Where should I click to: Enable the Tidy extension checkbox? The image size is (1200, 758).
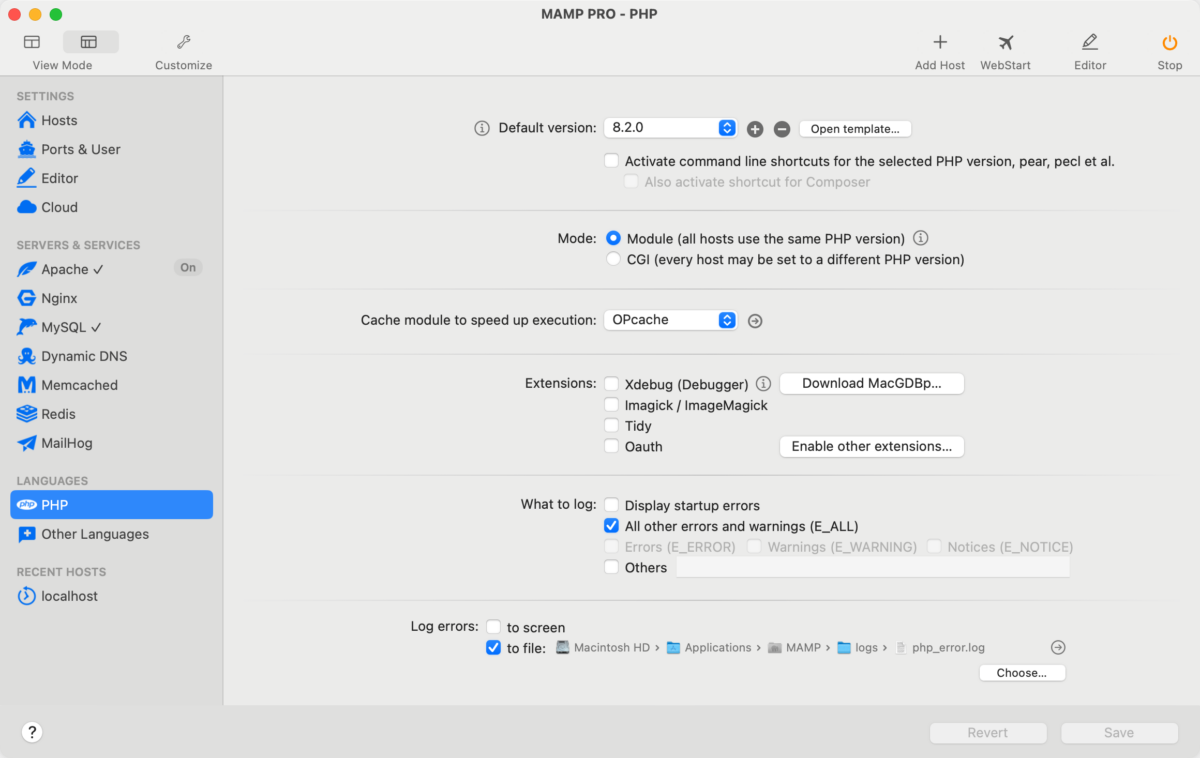coord(611,426)
